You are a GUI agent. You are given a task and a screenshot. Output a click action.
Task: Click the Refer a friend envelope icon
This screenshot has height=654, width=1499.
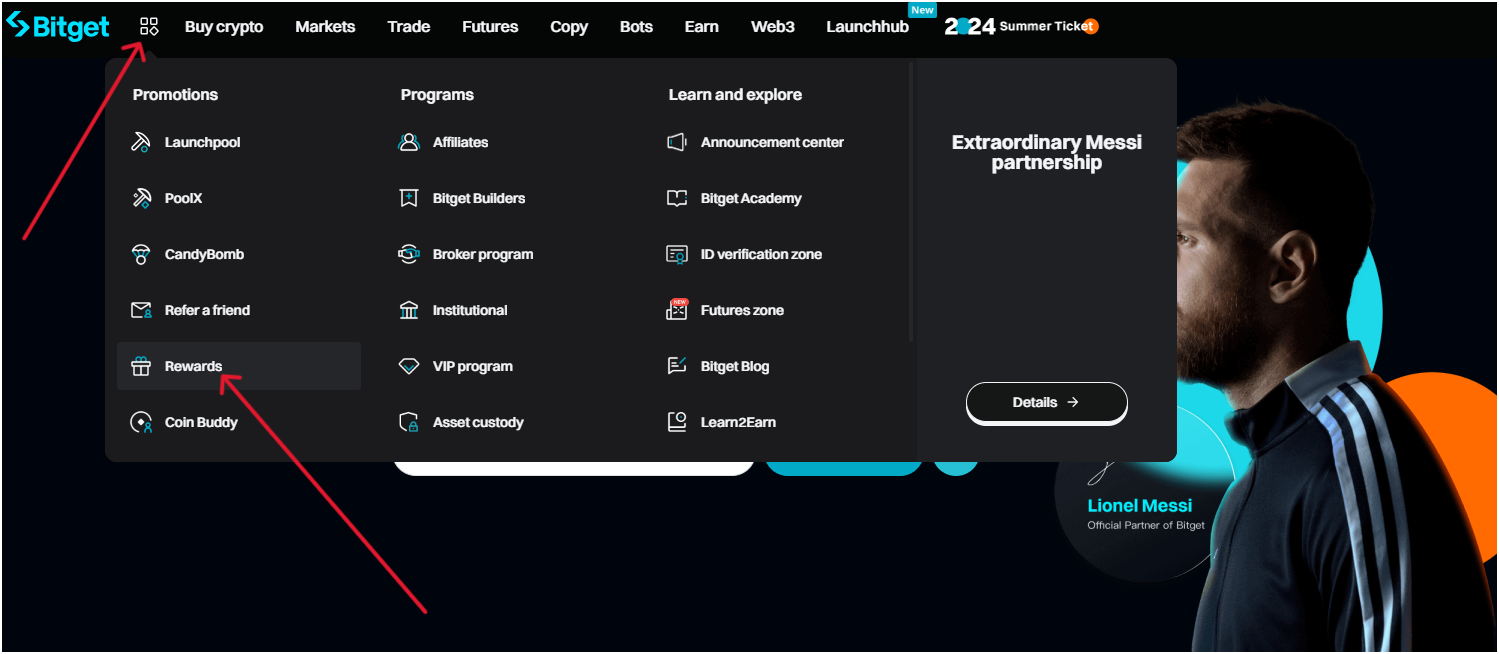(141, 310)
